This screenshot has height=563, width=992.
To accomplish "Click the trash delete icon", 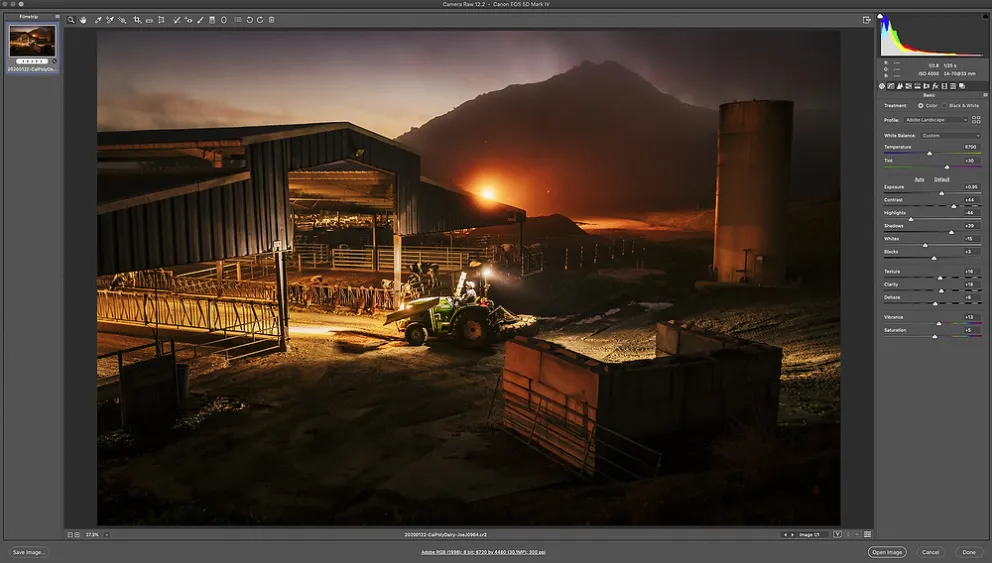I will pyautogui.click(x=271, y=20).
